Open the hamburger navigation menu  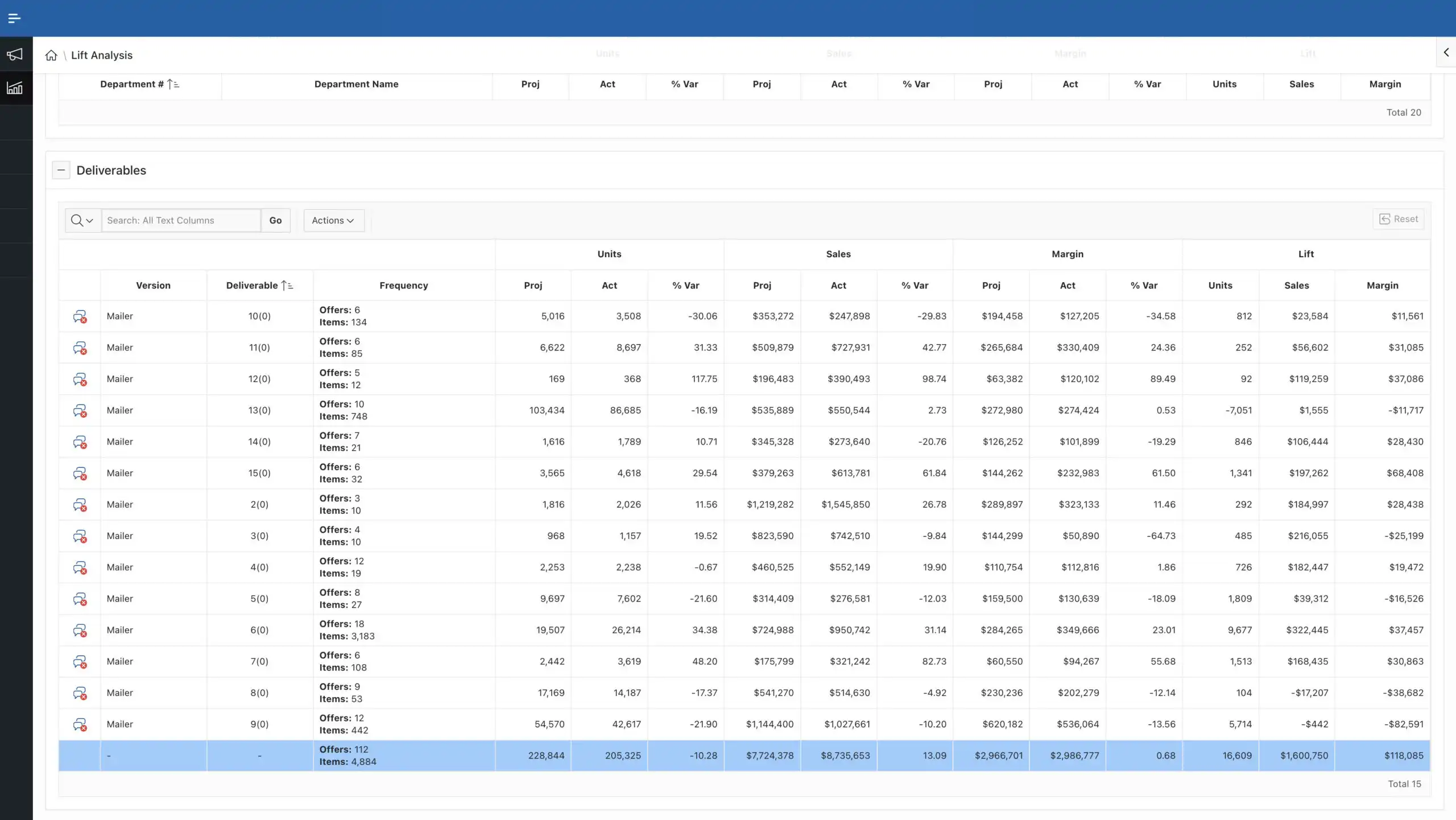click(14, 18)
